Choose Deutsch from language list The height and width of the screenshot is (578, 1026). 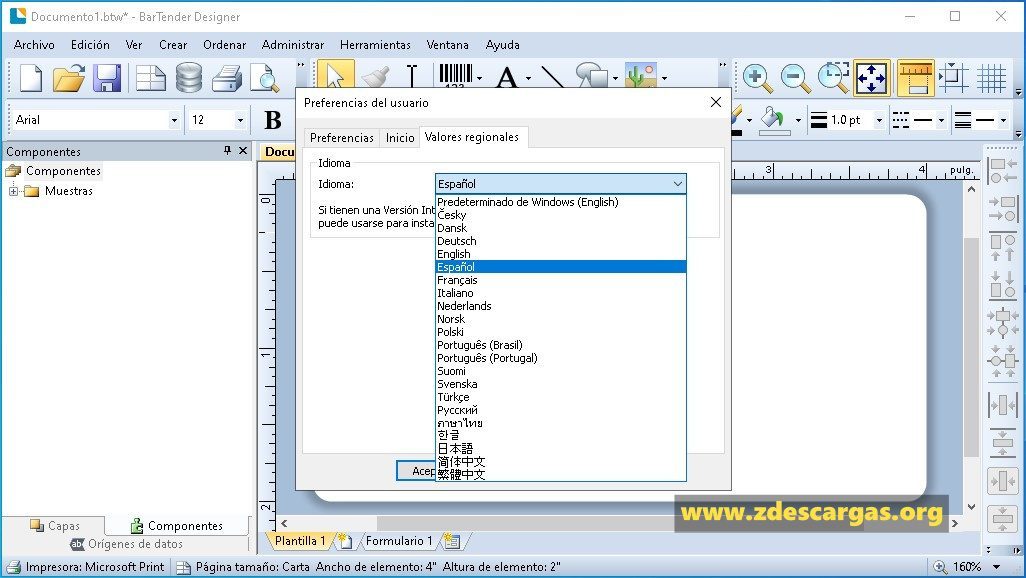click(x=561, y=241)
